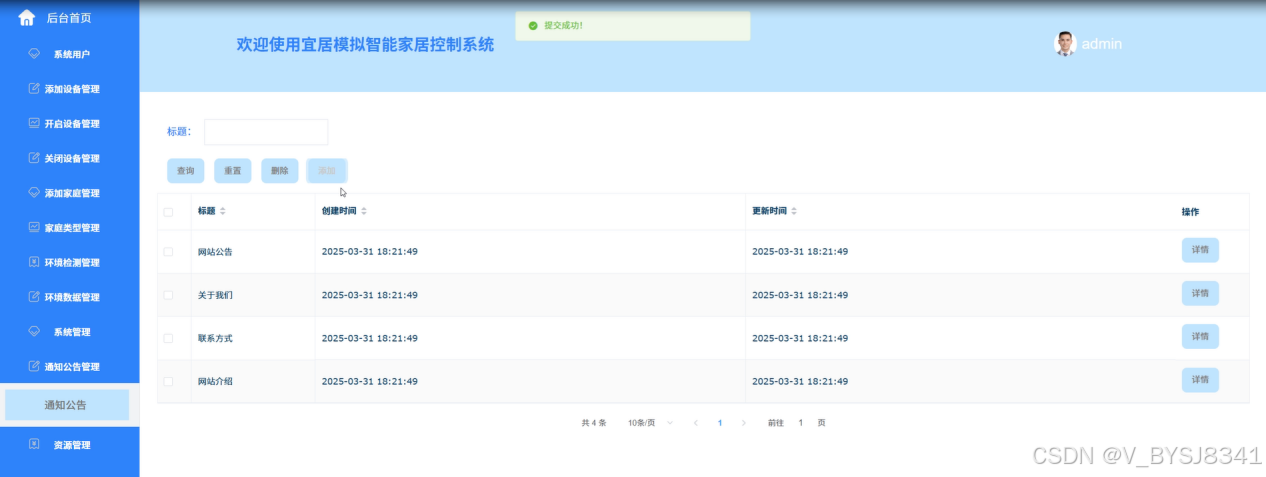The image size is (1266, 477).
Task: Click the admin avatar picture
Action: tap(1065, 43)
